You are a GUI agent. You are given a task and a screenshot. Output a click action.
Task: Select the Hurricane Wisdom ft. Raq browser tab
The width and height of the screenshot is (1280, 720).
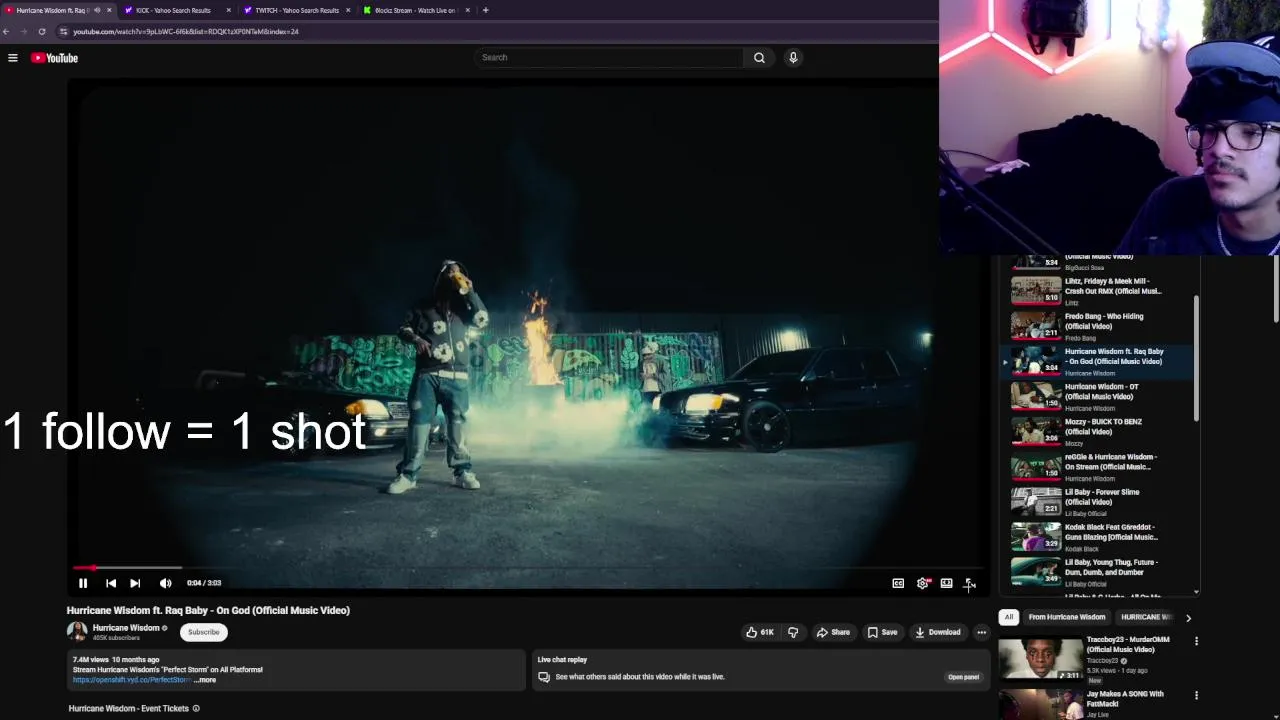click(x=50, y=10)
